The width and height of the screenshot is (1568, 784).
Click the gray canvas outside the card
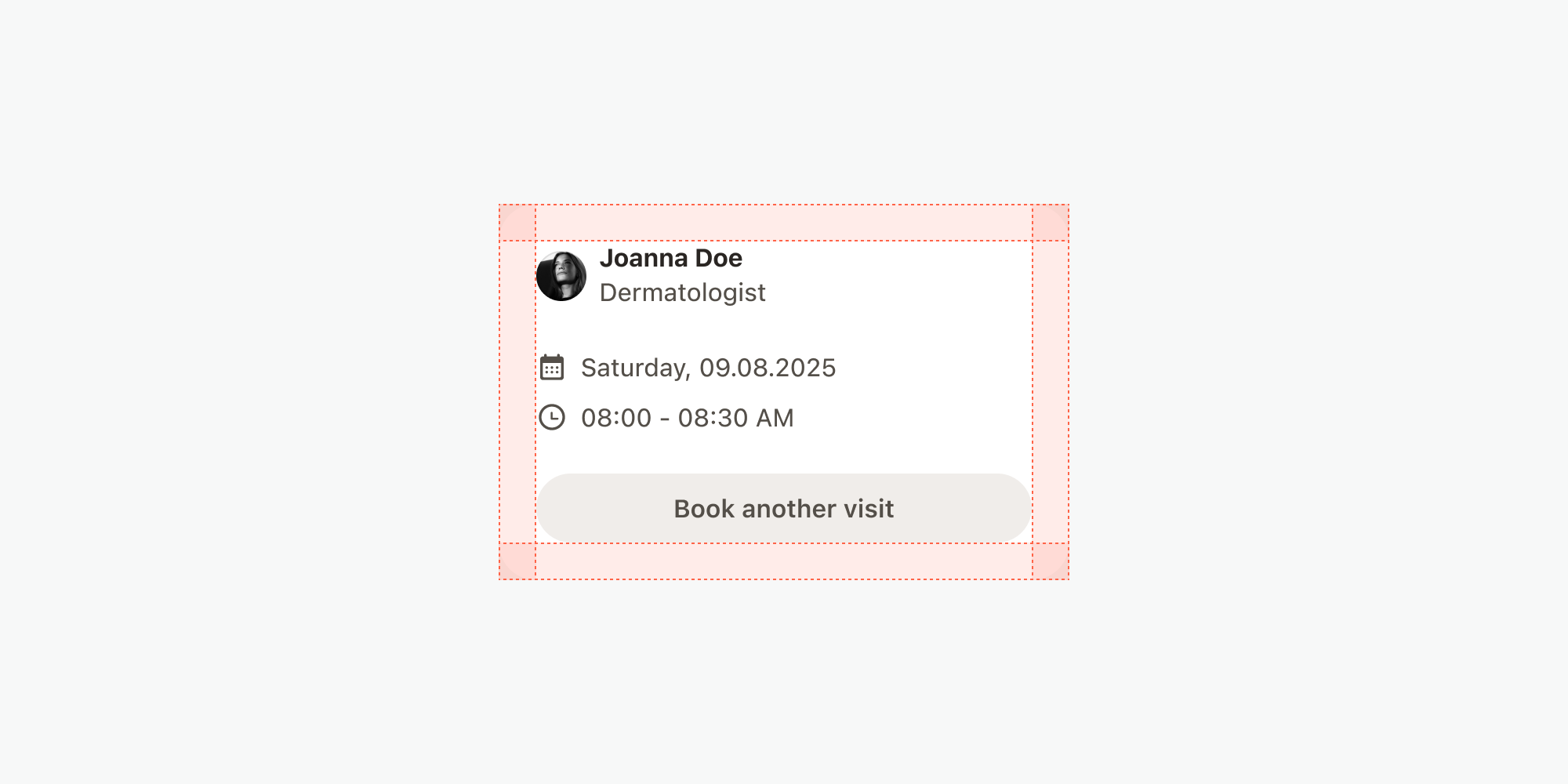tap(235, 392)
